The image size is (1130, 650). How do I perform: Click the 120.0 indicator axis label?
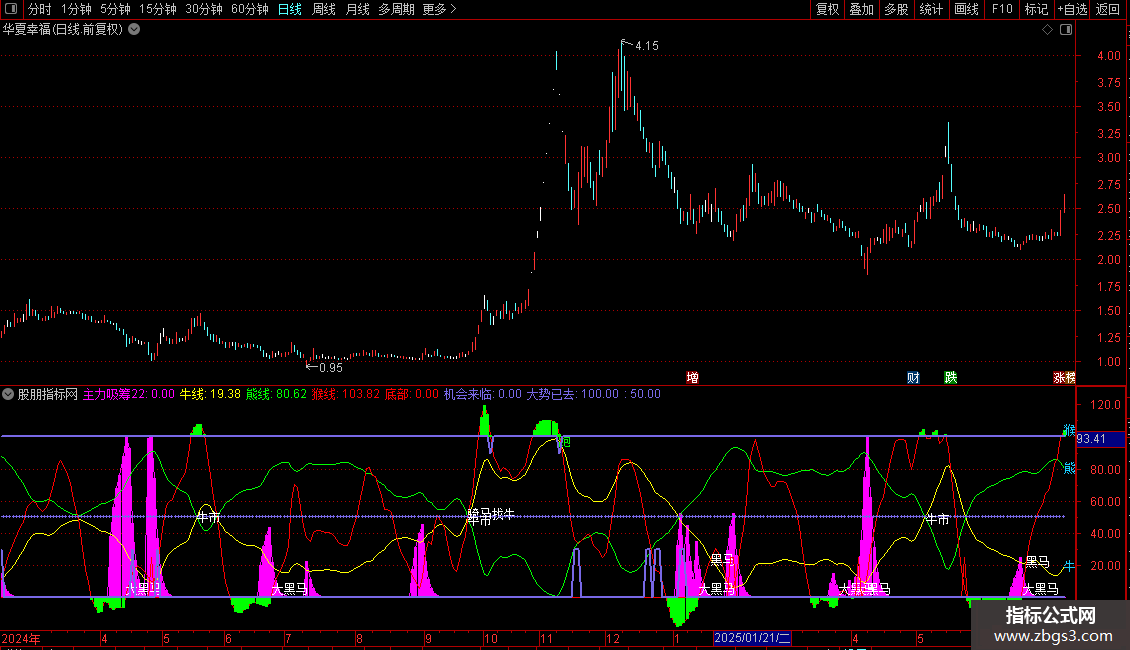tap(1105, 405)
